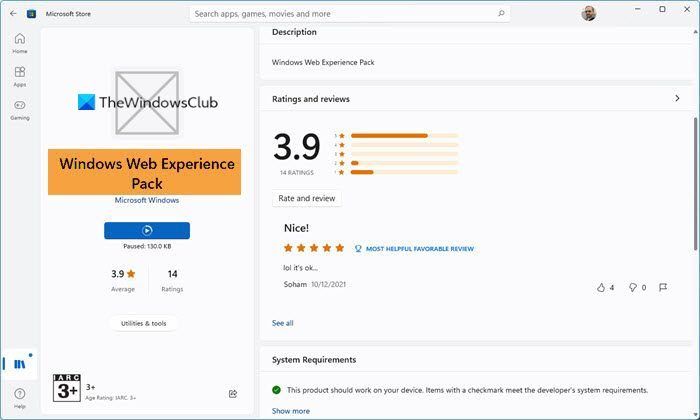Click the green compatibility checkmark icon

click(x=276, y=390)
